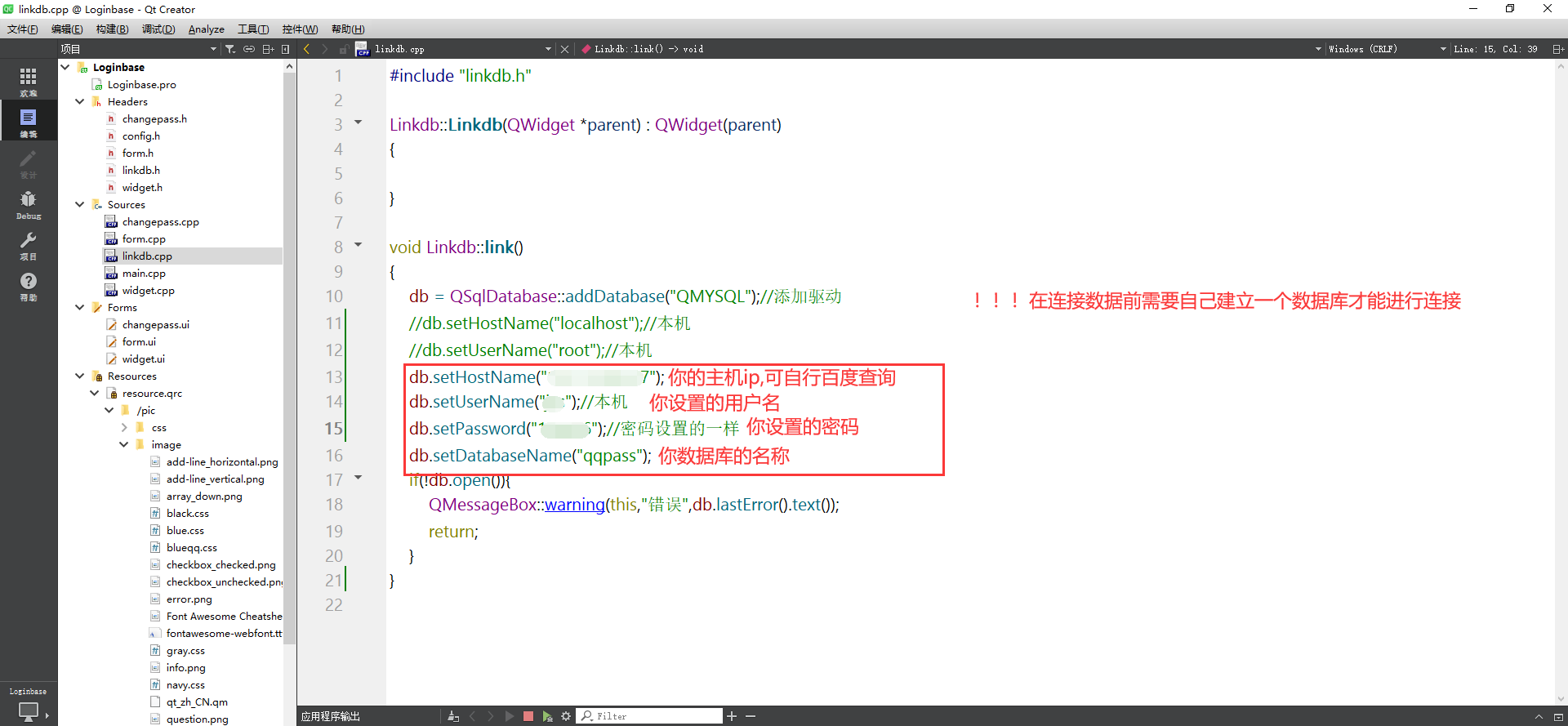Expand the css folder

(124, 427)
